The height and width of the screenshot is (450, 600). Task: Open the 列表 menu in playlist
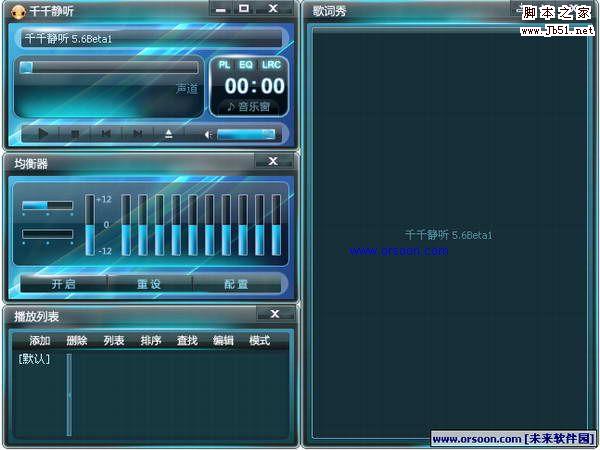click(x=114, y=341)
